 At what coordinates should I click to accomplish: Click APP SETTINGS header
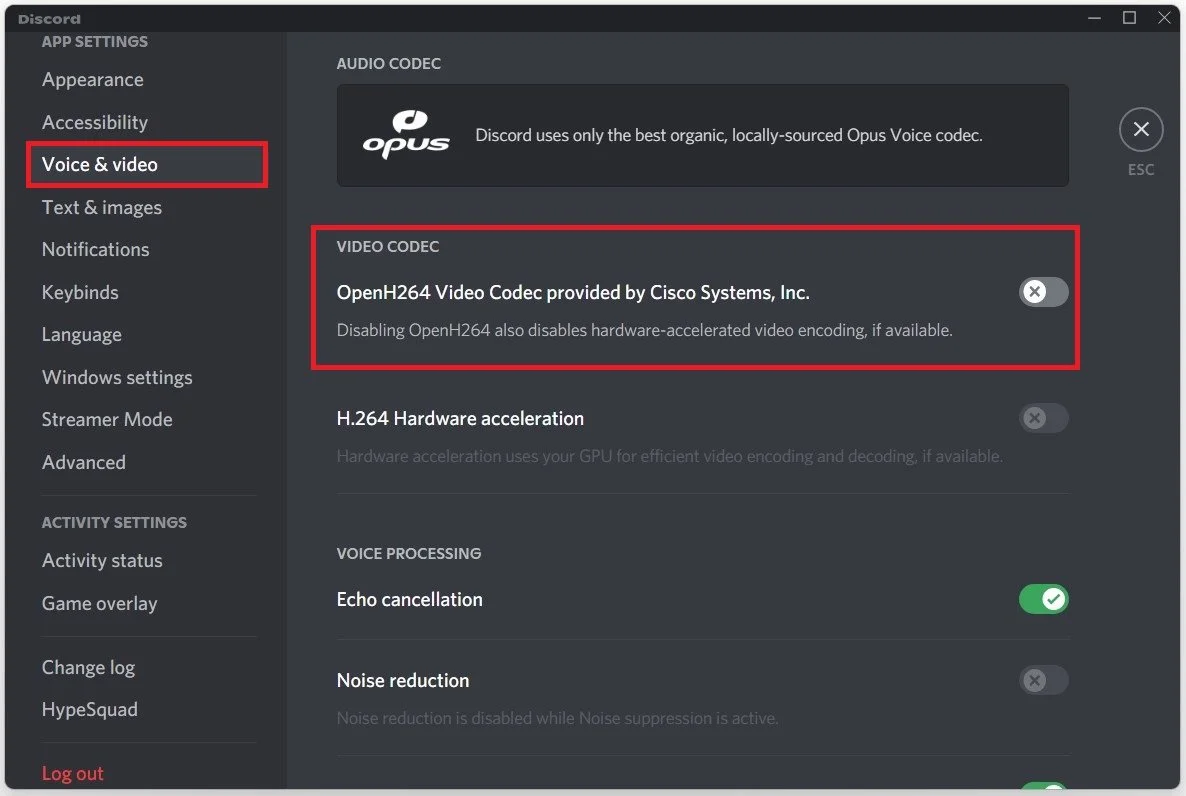[x=95, y=42]
